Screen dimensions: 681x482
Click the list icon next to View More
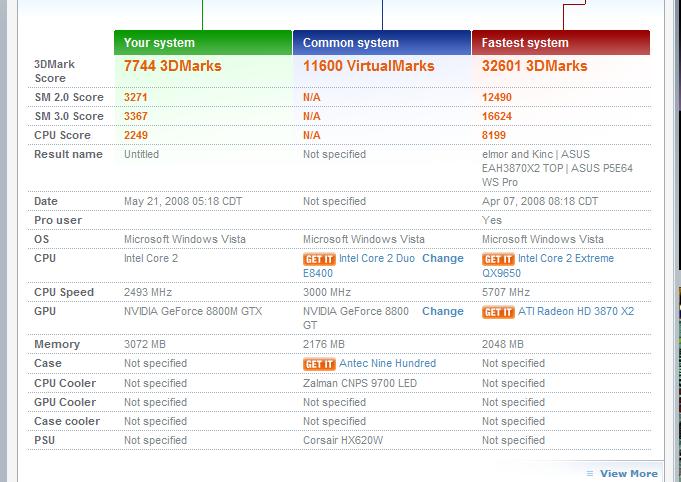589,473
